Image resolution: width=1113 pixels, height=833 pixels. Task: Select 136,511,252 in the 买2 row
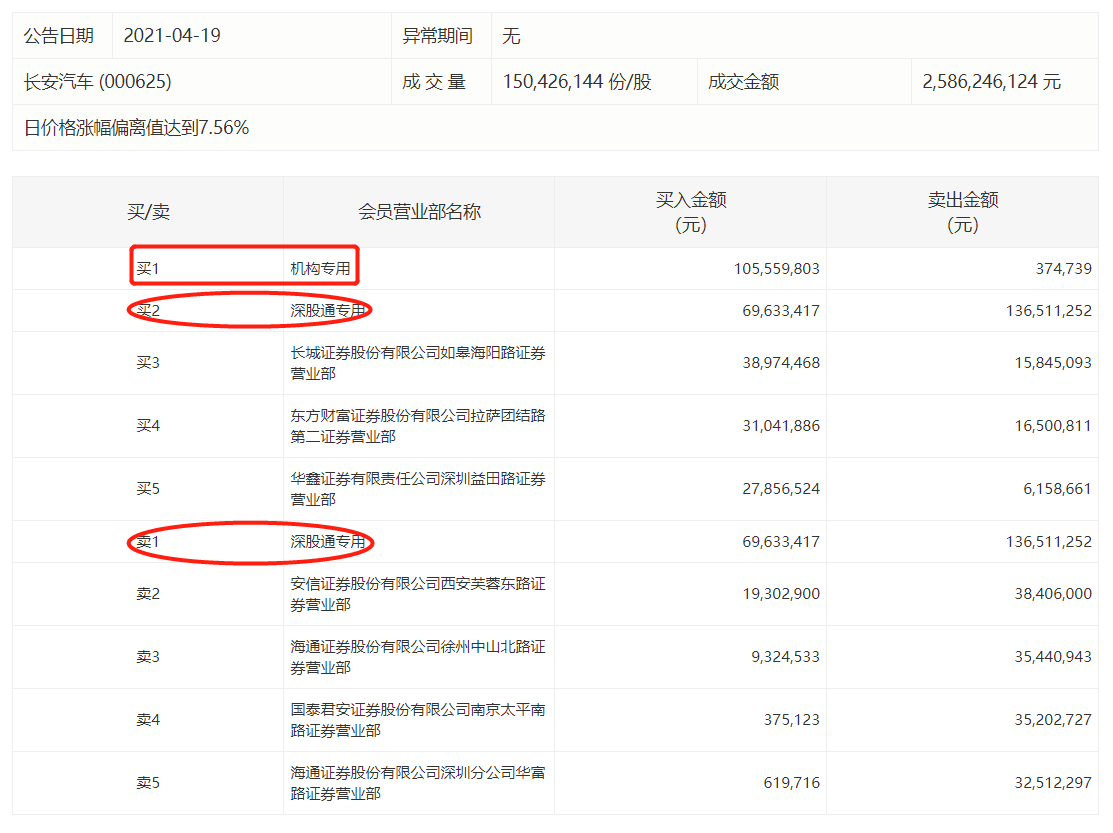coord(1048,310)
